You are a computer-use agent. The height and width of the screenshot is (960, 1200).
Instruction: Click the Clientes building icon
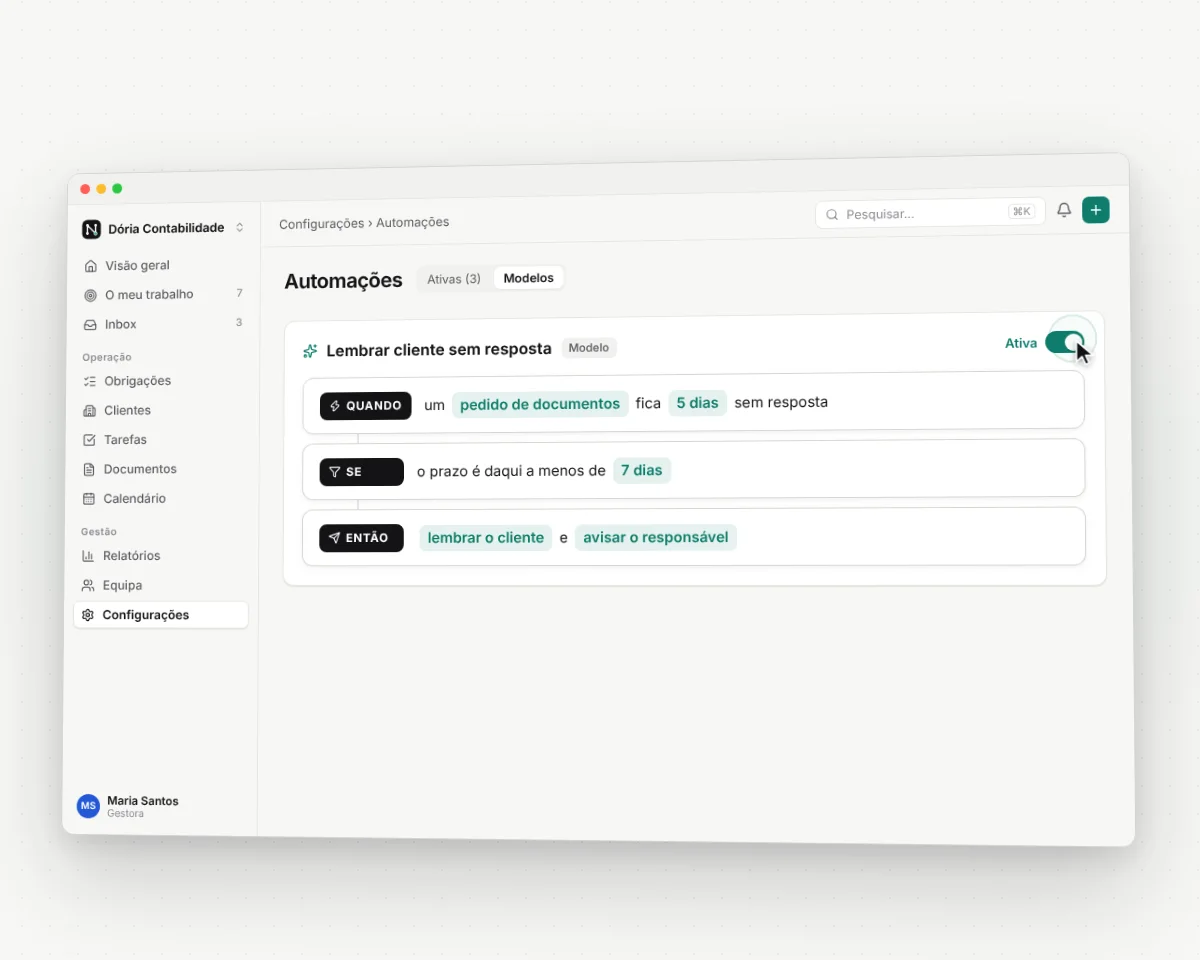pyautogui.click(x=90, y=411)
